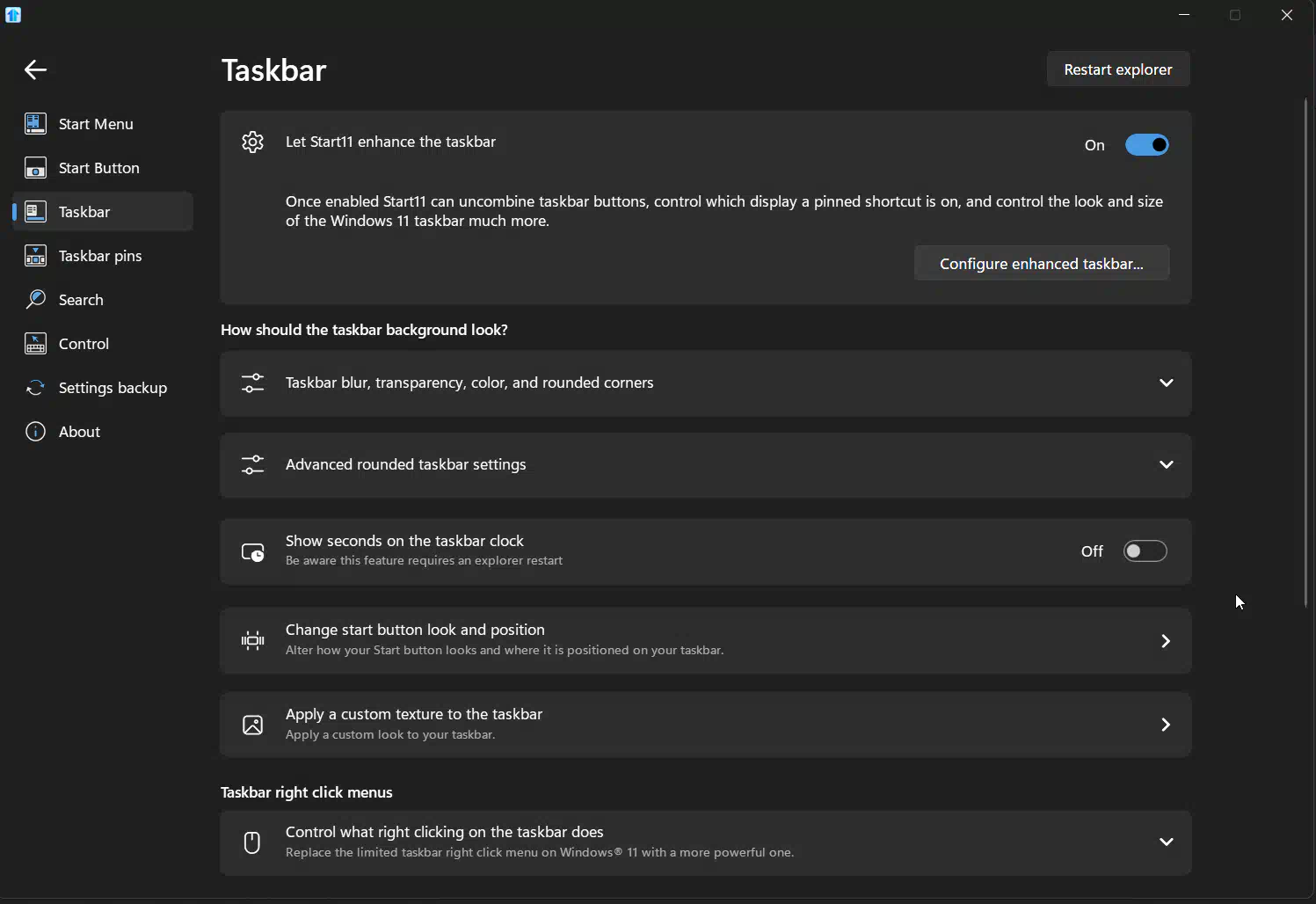Click the Taskbar pins sidebar icon
1316x904 pixels.
tap(35, 256)
